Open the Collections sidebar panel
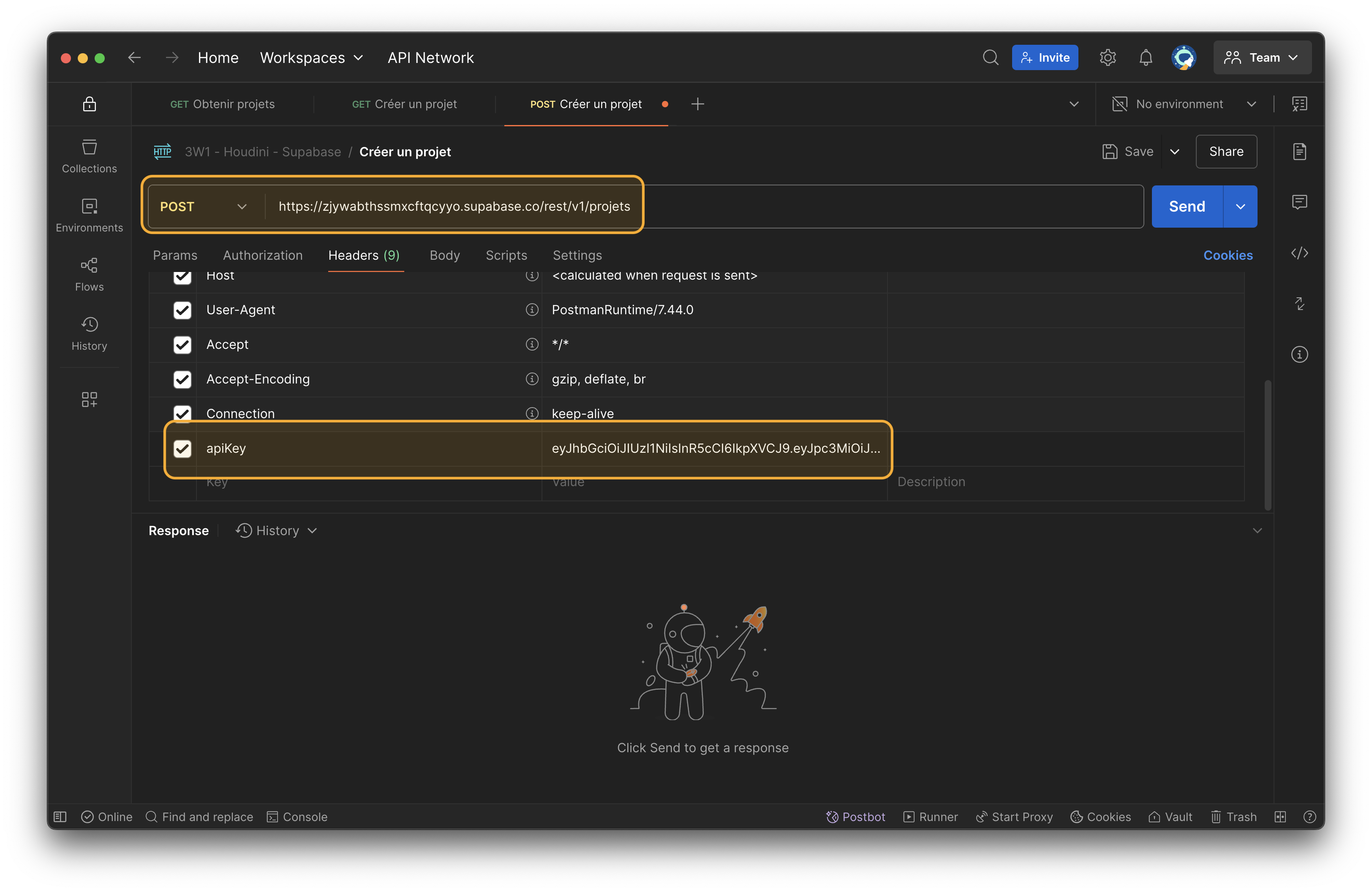The image size is (1372, 892). (x=90, y=155)
